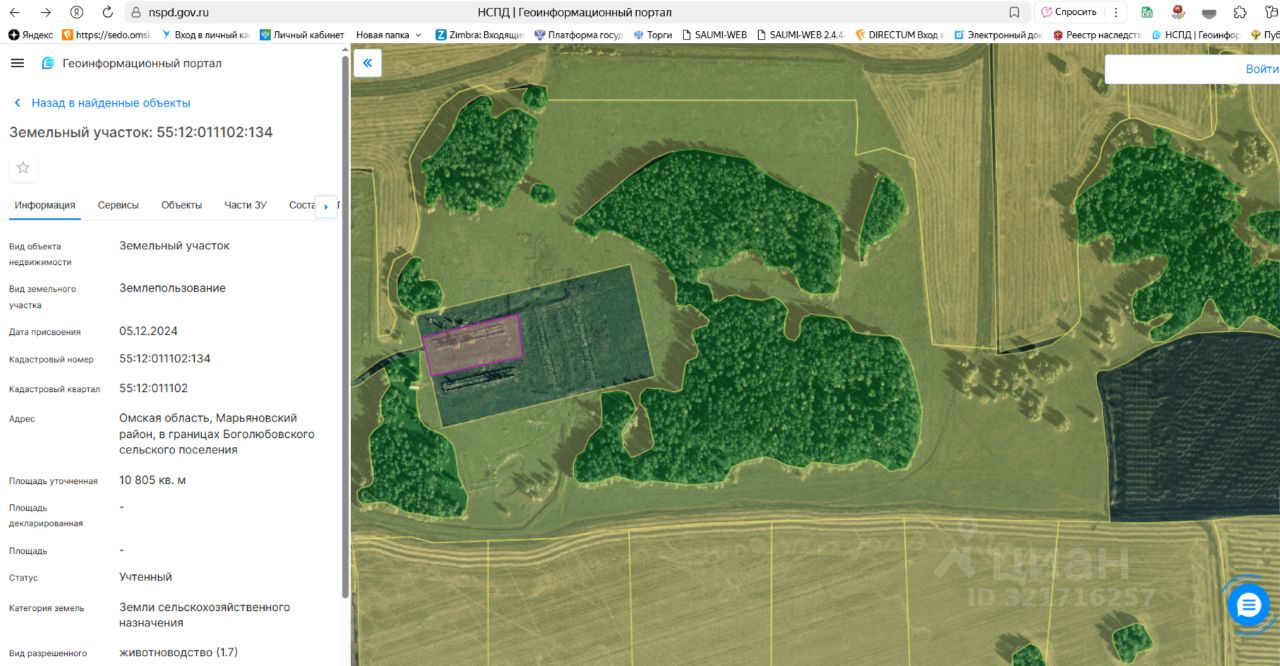Click the Войти login button
Image resolution: width=1280 pixels, height=666 pixels.
(1262, 69)
